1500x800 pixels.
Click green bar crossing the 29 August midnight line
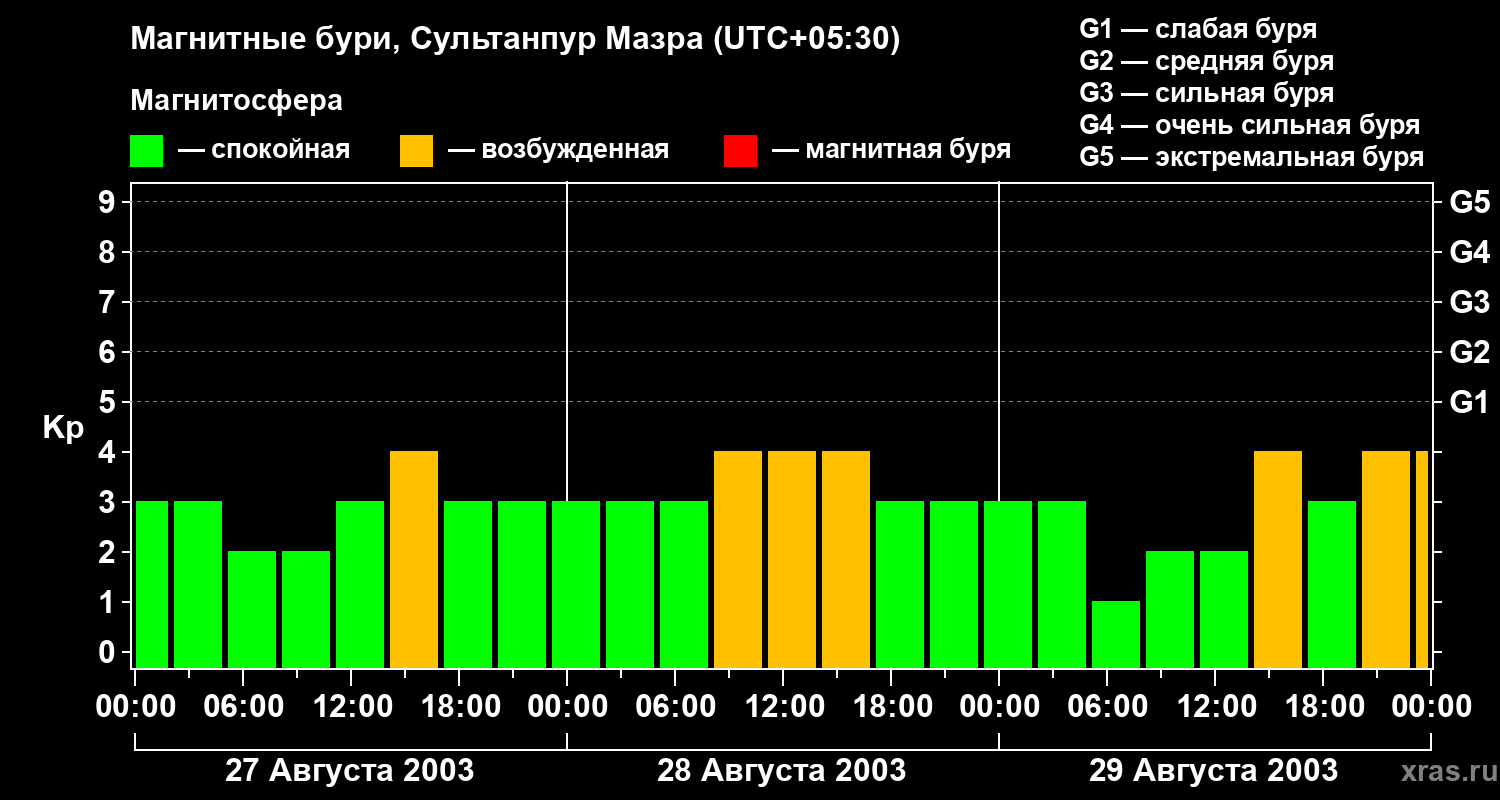1008,584
